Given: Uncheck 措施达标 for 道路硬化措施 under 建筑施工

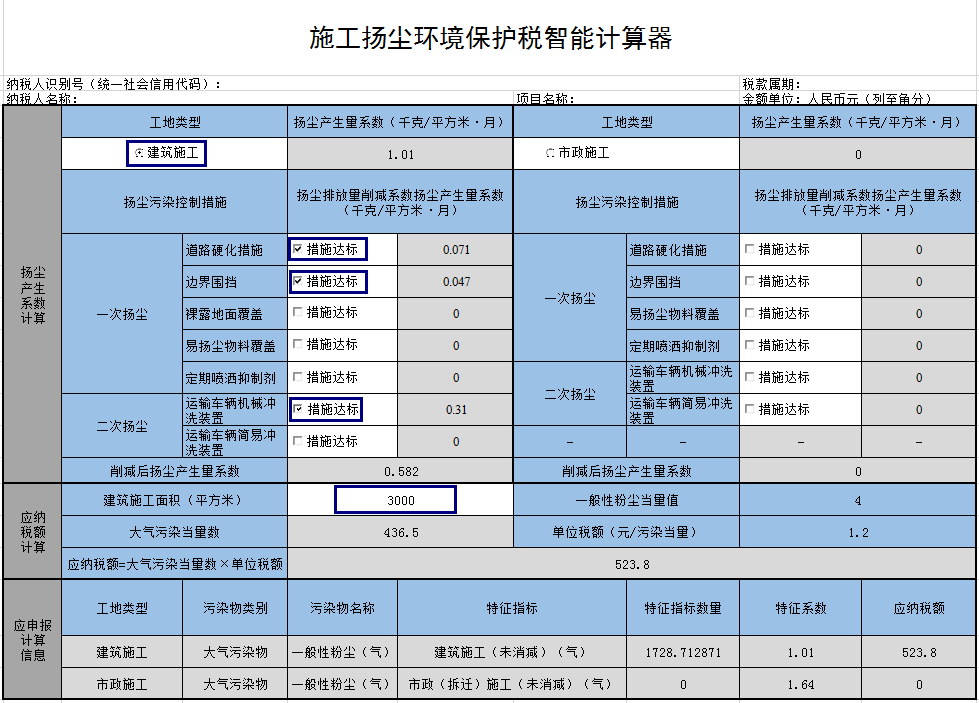Looking at the screenshot, I should click(298, 249).
